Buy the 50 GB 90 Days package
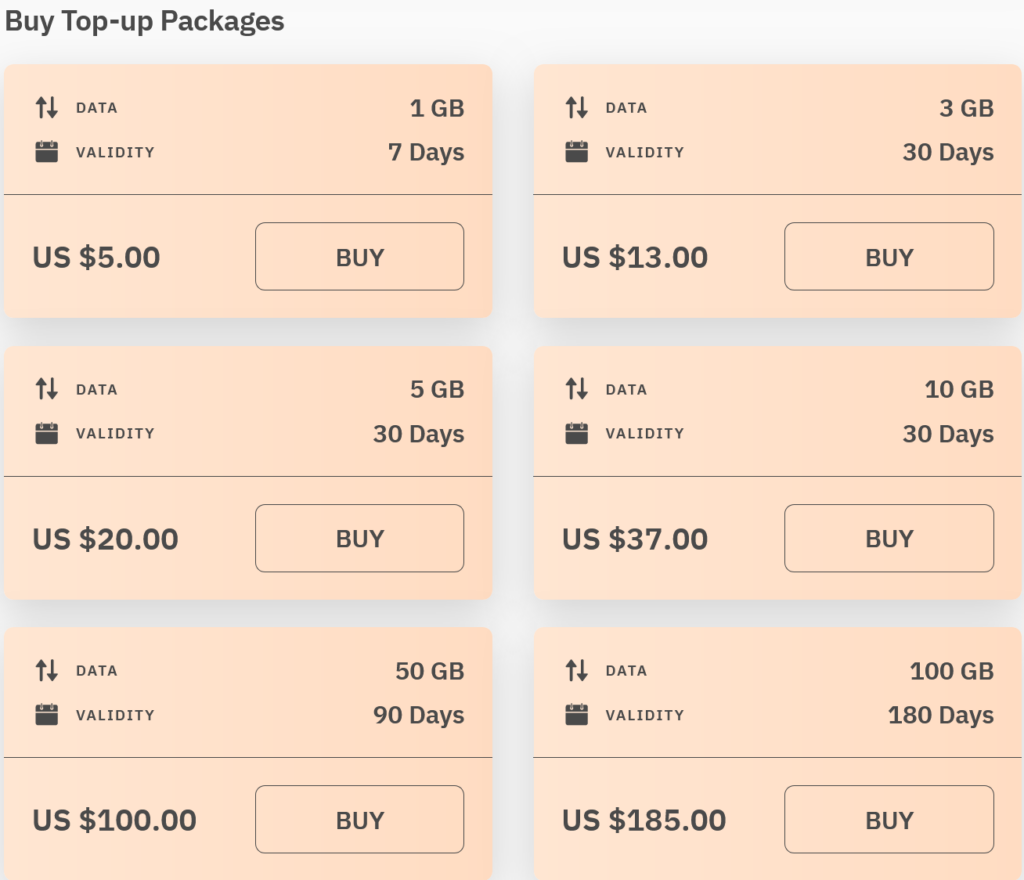Viewport: 1024px width, 880px height. pyautogui.click(x=359, y=820)
